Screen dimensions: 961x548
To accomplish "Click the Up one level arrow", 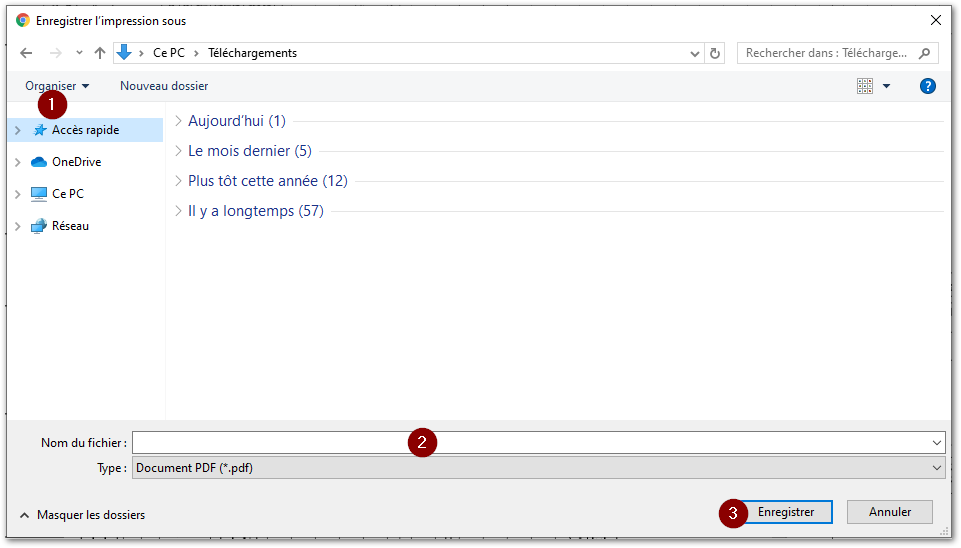I will pos(100,53).
